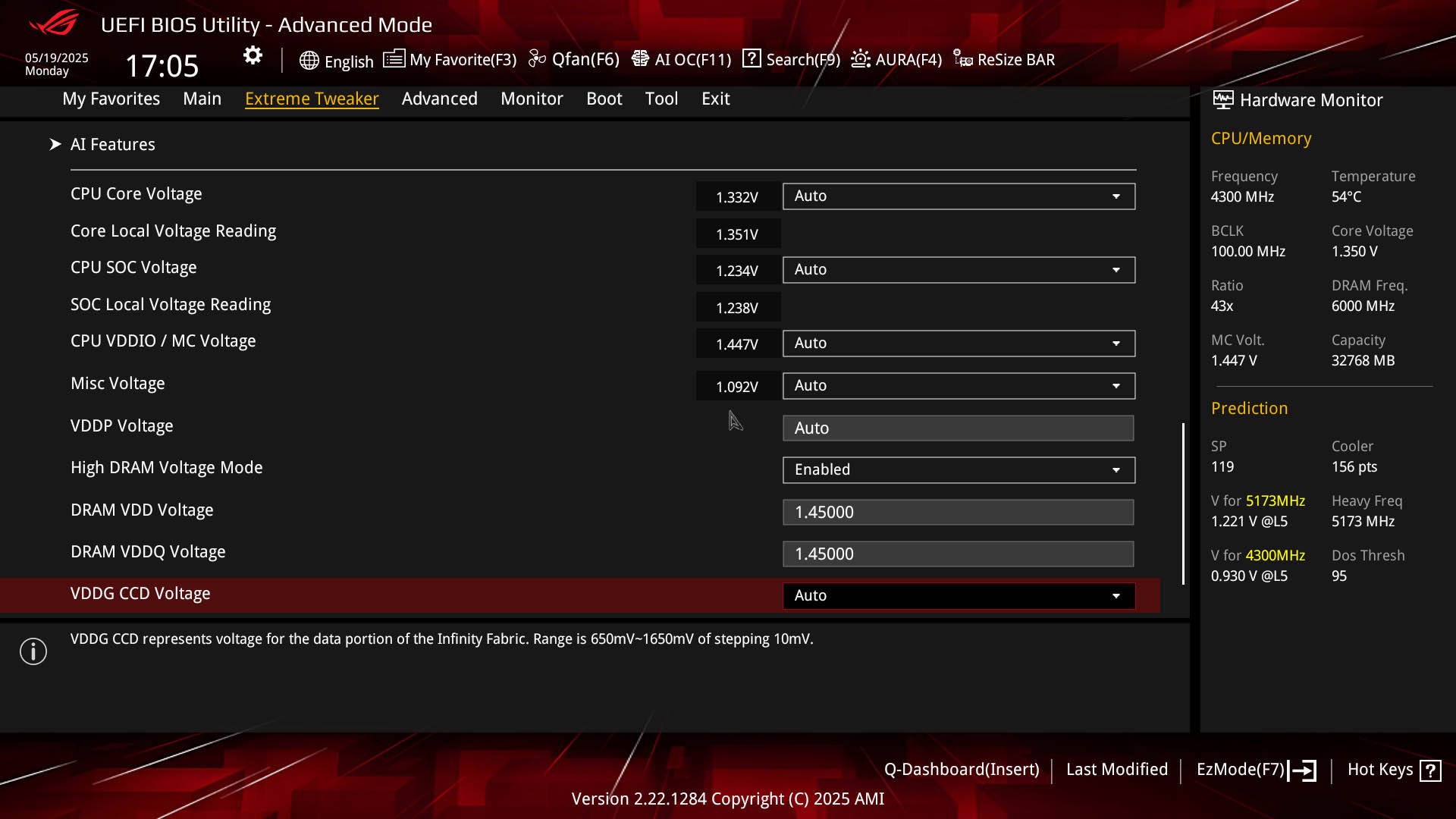The height and width of the screenshot is (819, 1456).
Task: Switch to EzMode(F7)
Action: point(1241,770)
